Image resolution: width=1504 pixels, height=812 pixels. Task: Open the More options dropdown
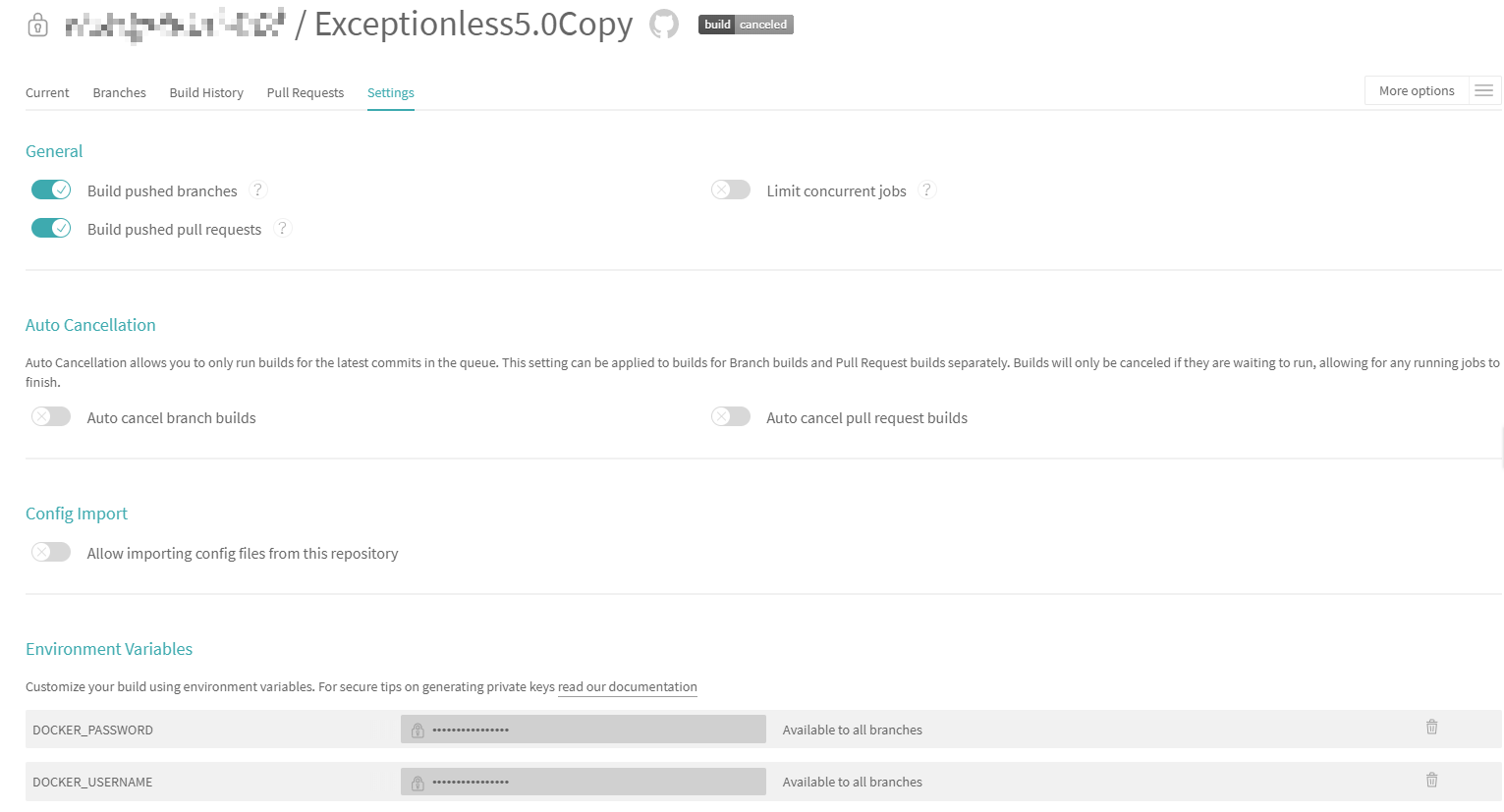(1417, 90)
